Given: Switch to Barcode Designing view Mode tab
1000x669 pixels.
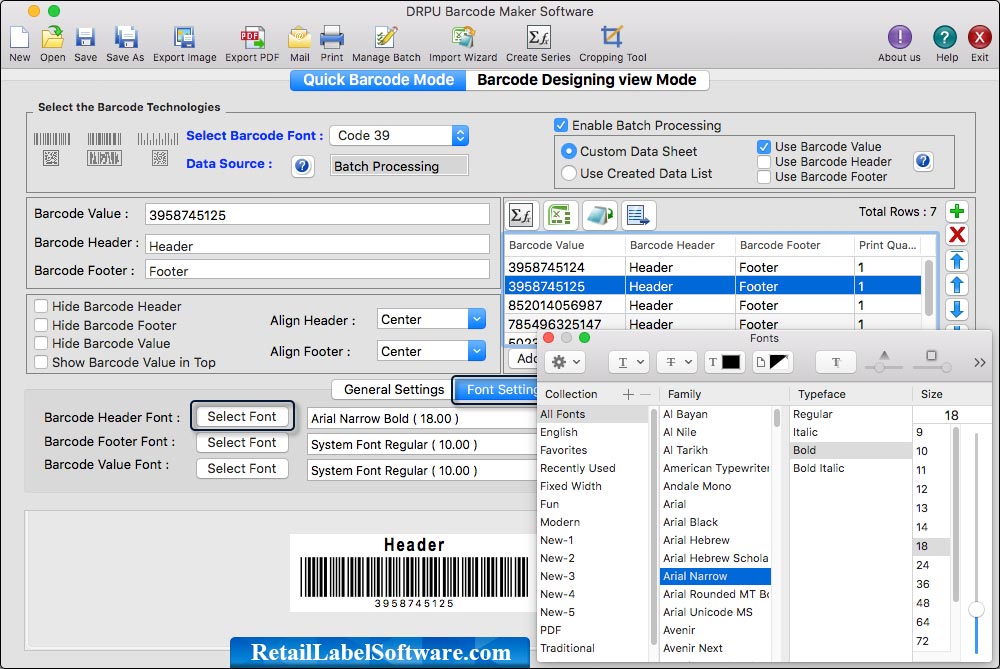Looking at the screenshot, I should [x=587, y=80].
